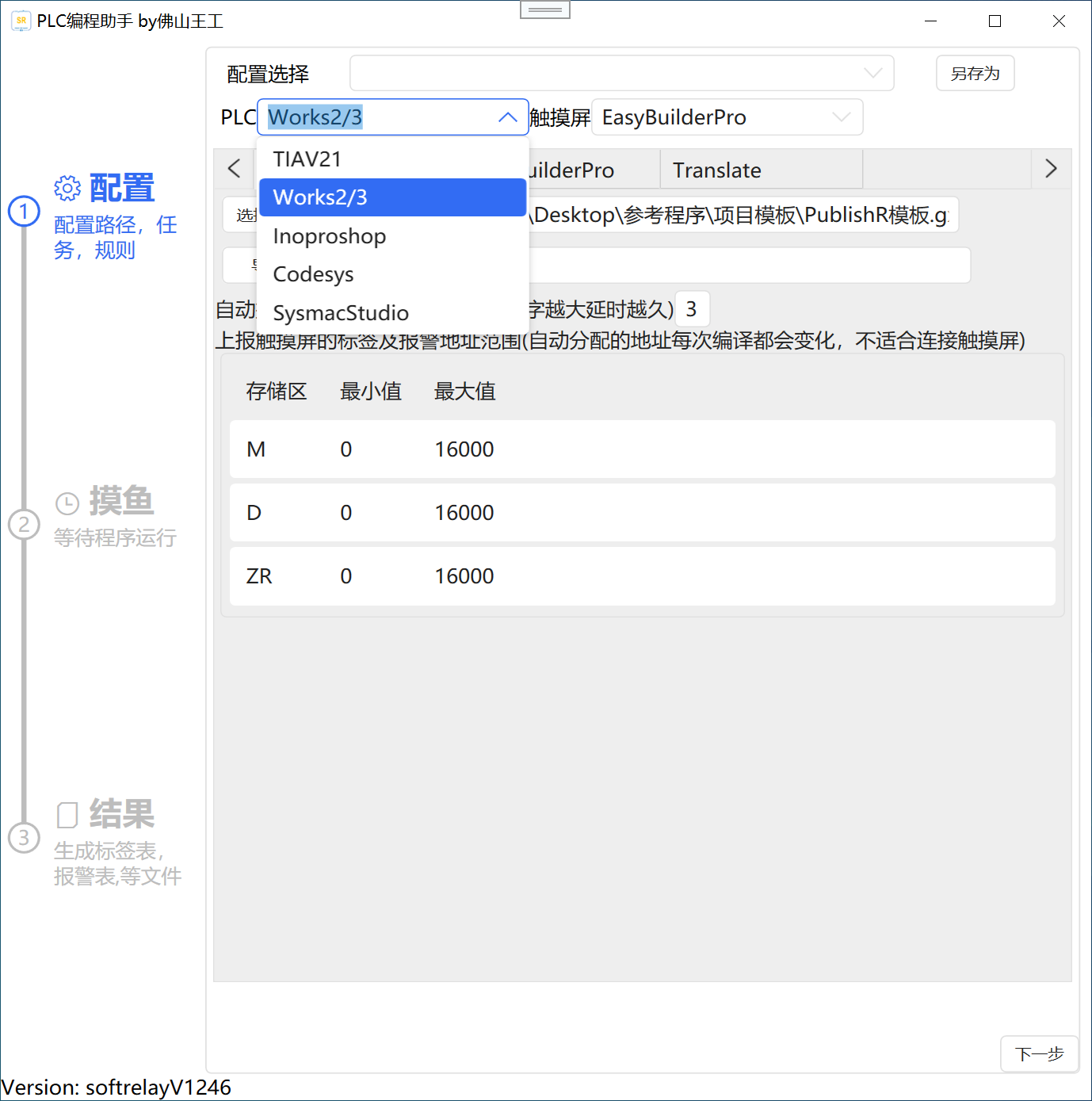
Task: Click the 存储区 column header
Action: click(277, 392)
